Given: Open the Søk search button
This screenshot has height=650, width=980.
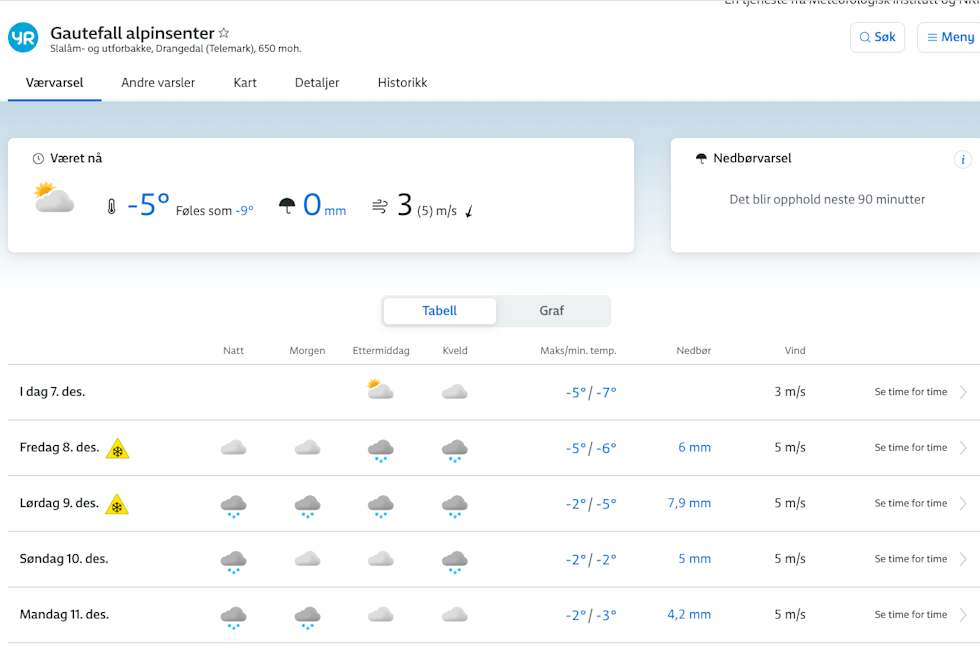Looking at the screenshot, I should (x=877, y=38).
